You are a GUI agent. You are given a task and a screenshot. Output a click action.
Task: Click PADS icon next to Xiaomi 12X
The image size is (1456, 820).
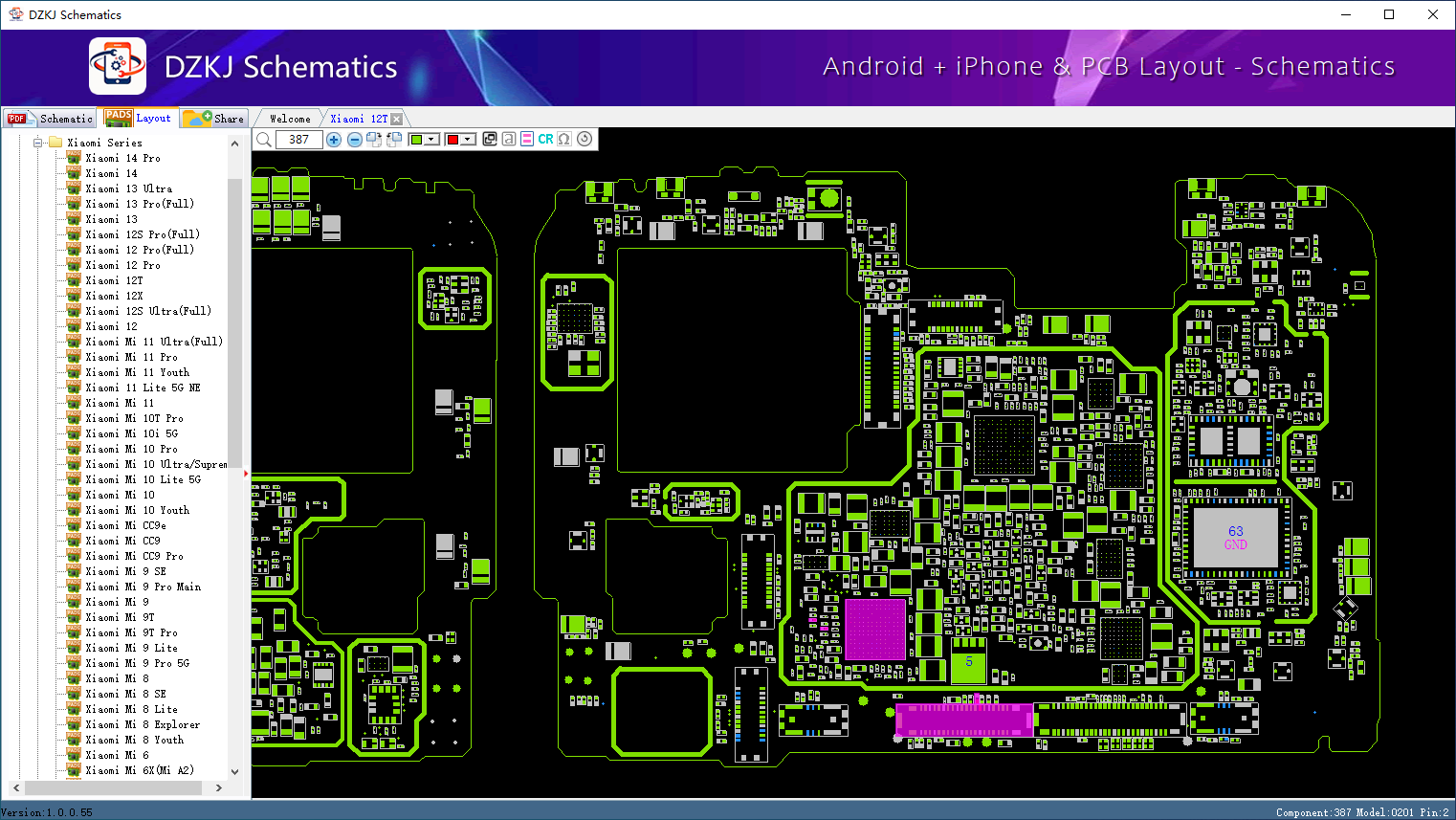pos(74,296)
